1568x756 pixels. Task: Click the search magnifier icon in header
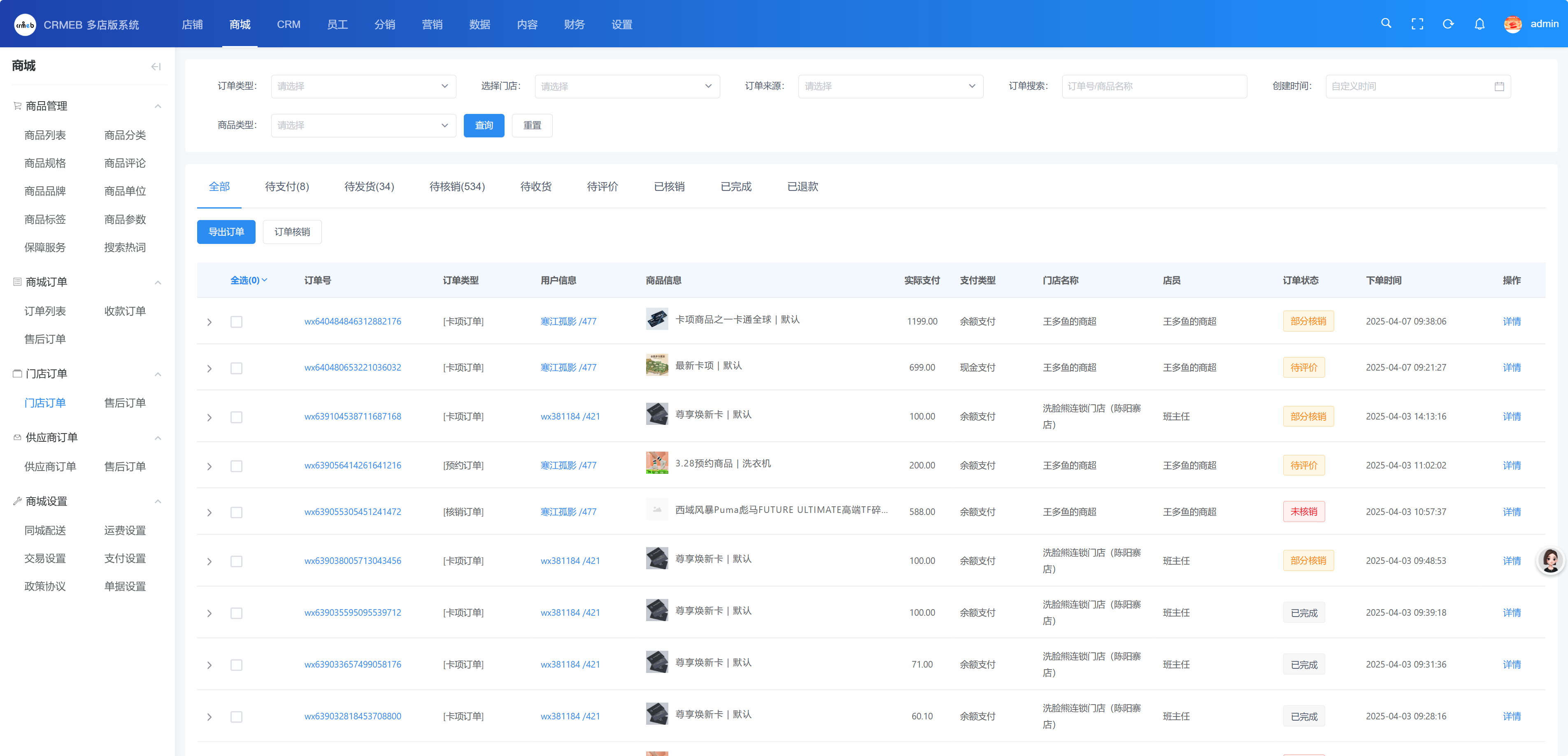click(1386, 24)
